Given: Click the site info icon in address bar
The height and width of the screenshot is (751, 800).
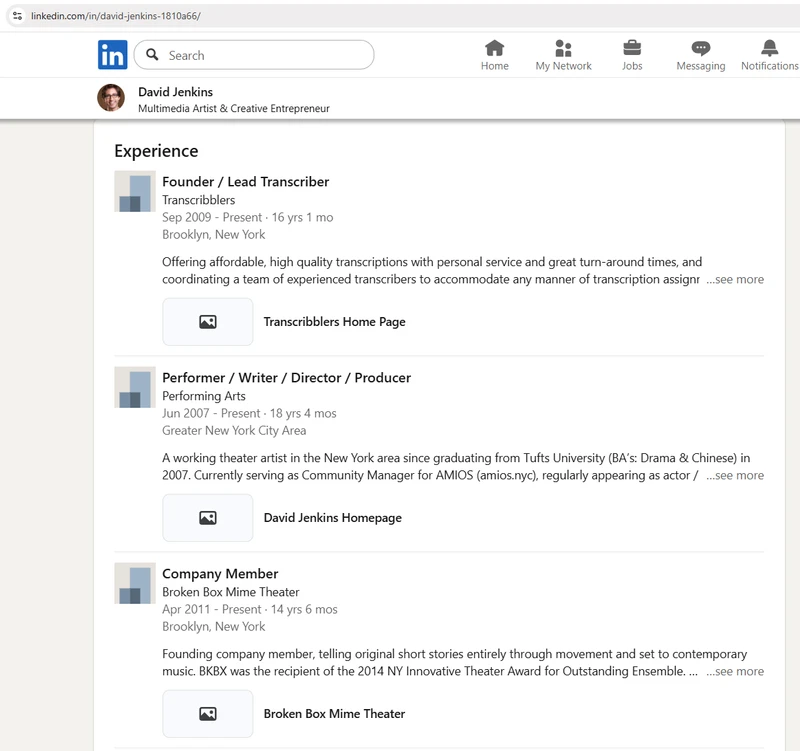Looking at the screenshot, I should pos(17,16).
